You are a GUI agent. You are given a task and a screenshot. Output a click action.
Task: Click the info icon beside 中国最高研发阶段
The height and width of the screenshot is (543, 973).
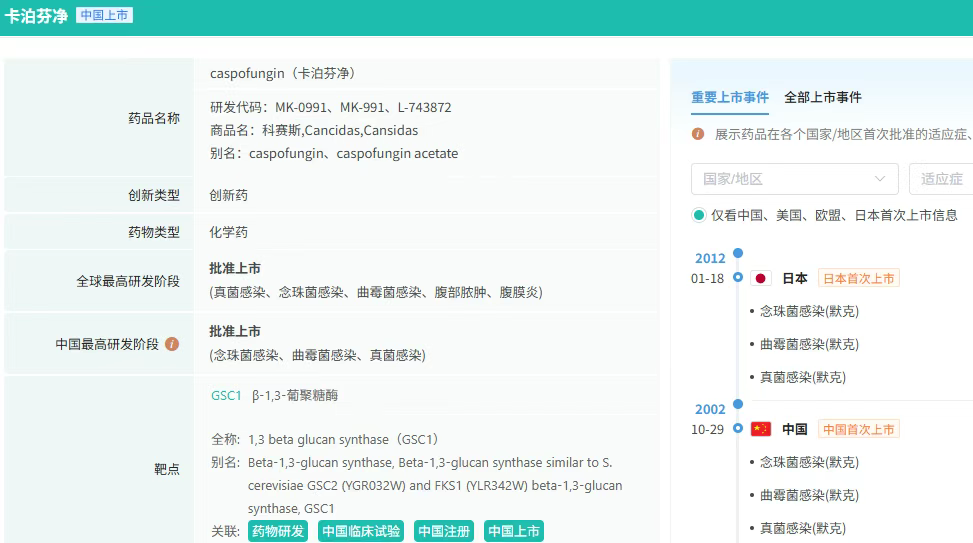pyautogui.click(x=172, y=344)
